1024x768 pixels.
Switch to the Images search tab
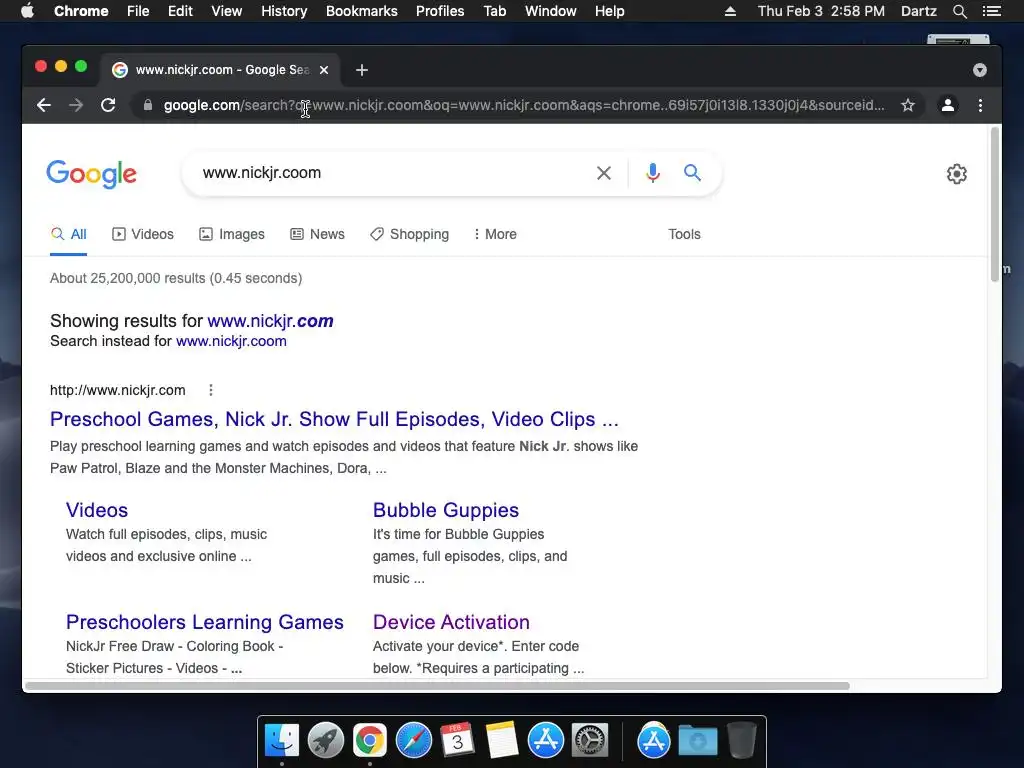tap(232, 234)
